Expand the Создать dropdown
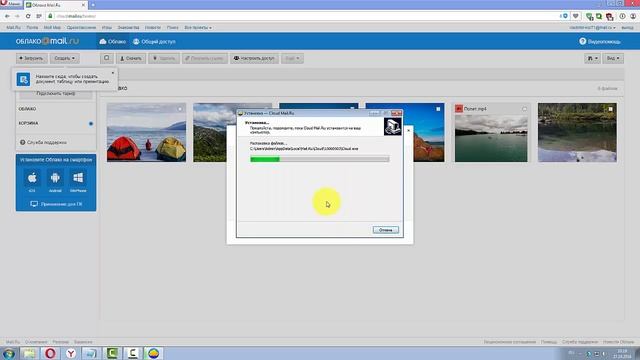Viewport: 640px width, 360px height. tap(64, 58)
